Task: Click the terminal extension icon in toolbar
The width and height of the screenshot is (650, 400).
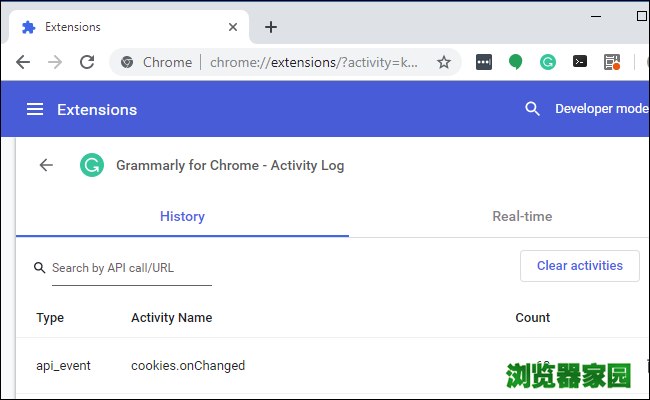Action: 580,62
